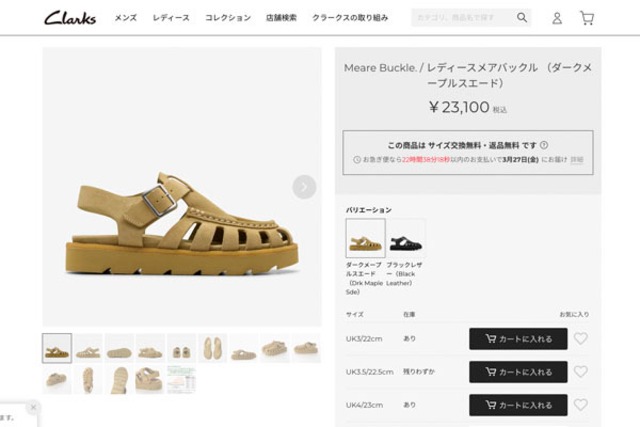The width and height of the screenshot is (640, 427).
Task: Toggle favorite heart for UK4/23cm
Action: [581, 405]
